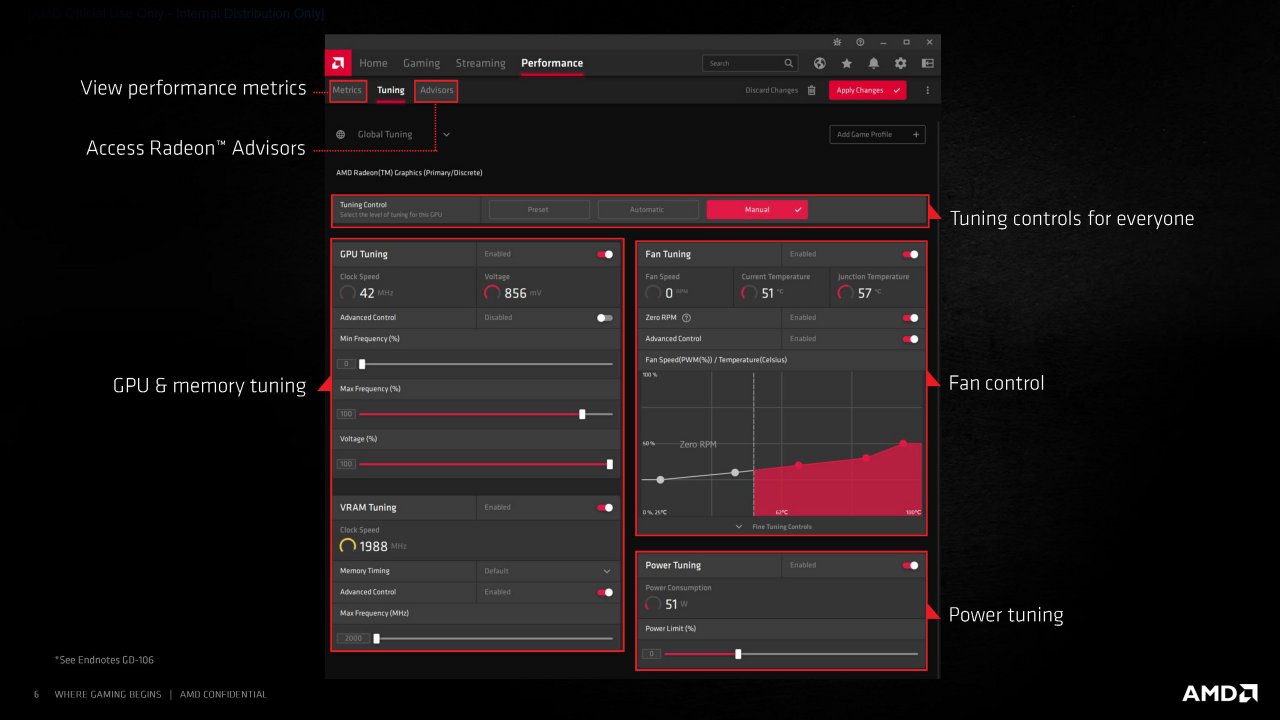Toggle VRAM Tuning enabled switch
1280x720 pixels.
(605, 507)
